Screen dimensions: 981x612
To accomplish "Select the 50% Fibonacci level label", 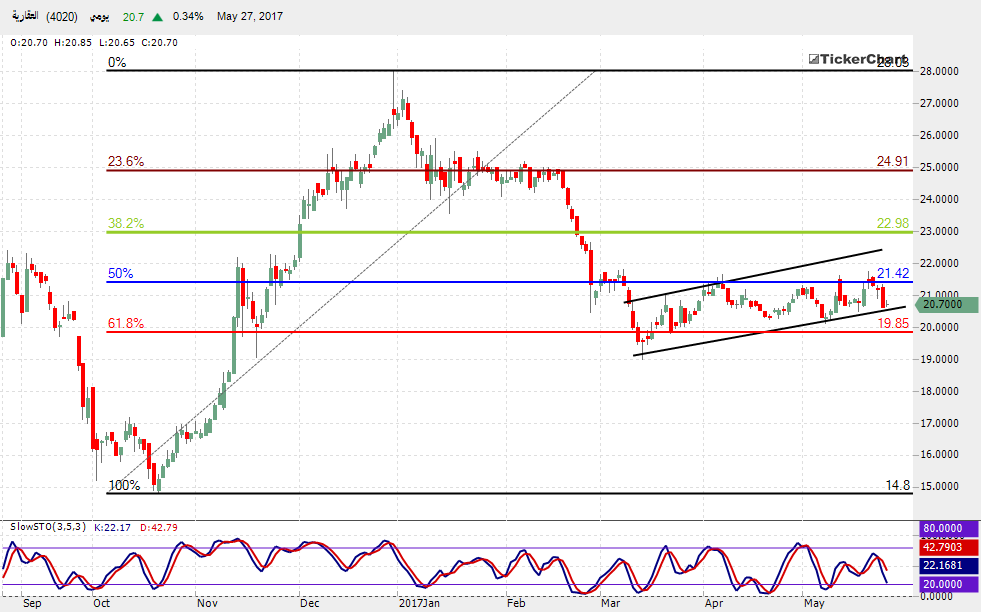I will (120, 273).
